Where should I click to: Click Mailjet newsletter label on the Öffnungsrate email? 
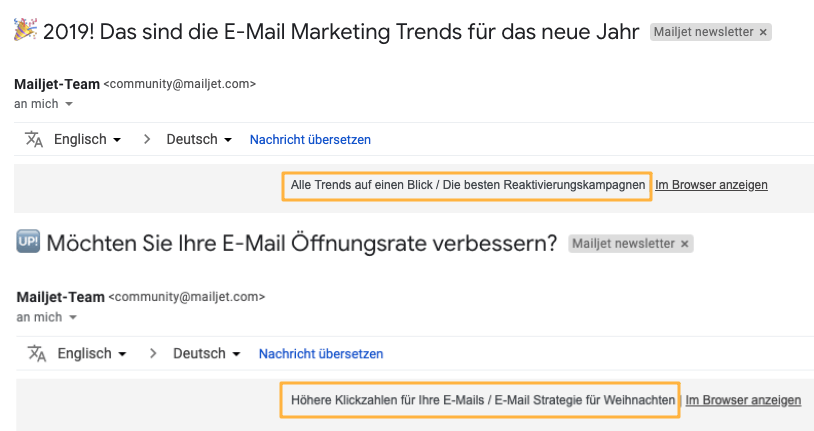[x=623, y=244]
